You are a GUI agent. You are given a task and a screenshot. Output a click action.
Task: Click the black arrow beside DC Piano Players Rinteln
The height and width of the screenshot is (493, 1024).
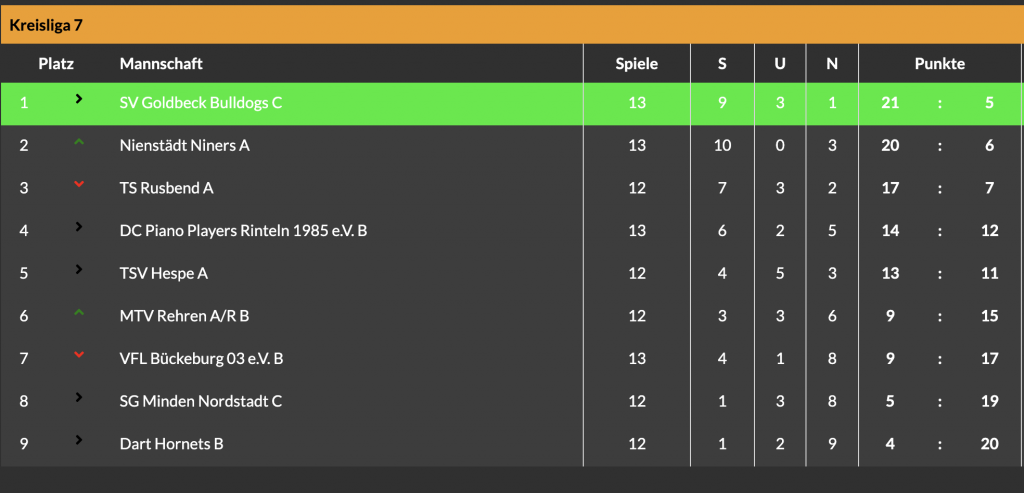pyautogui.click(x=79, y=227)
